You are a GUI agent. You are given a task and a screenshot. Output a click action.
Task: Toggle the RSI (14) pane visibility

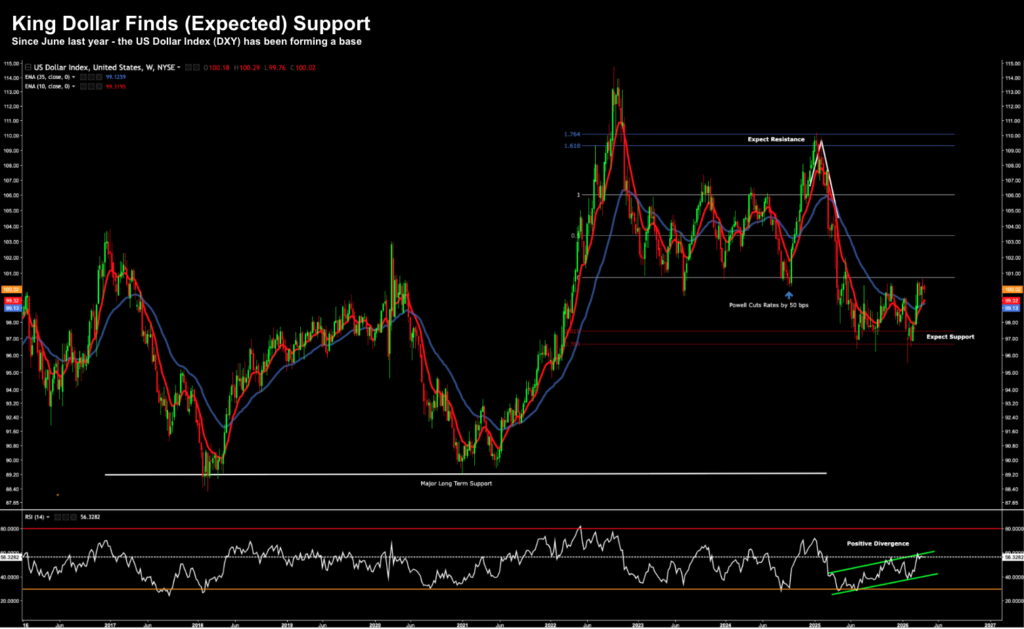click(x=57, y=517)
